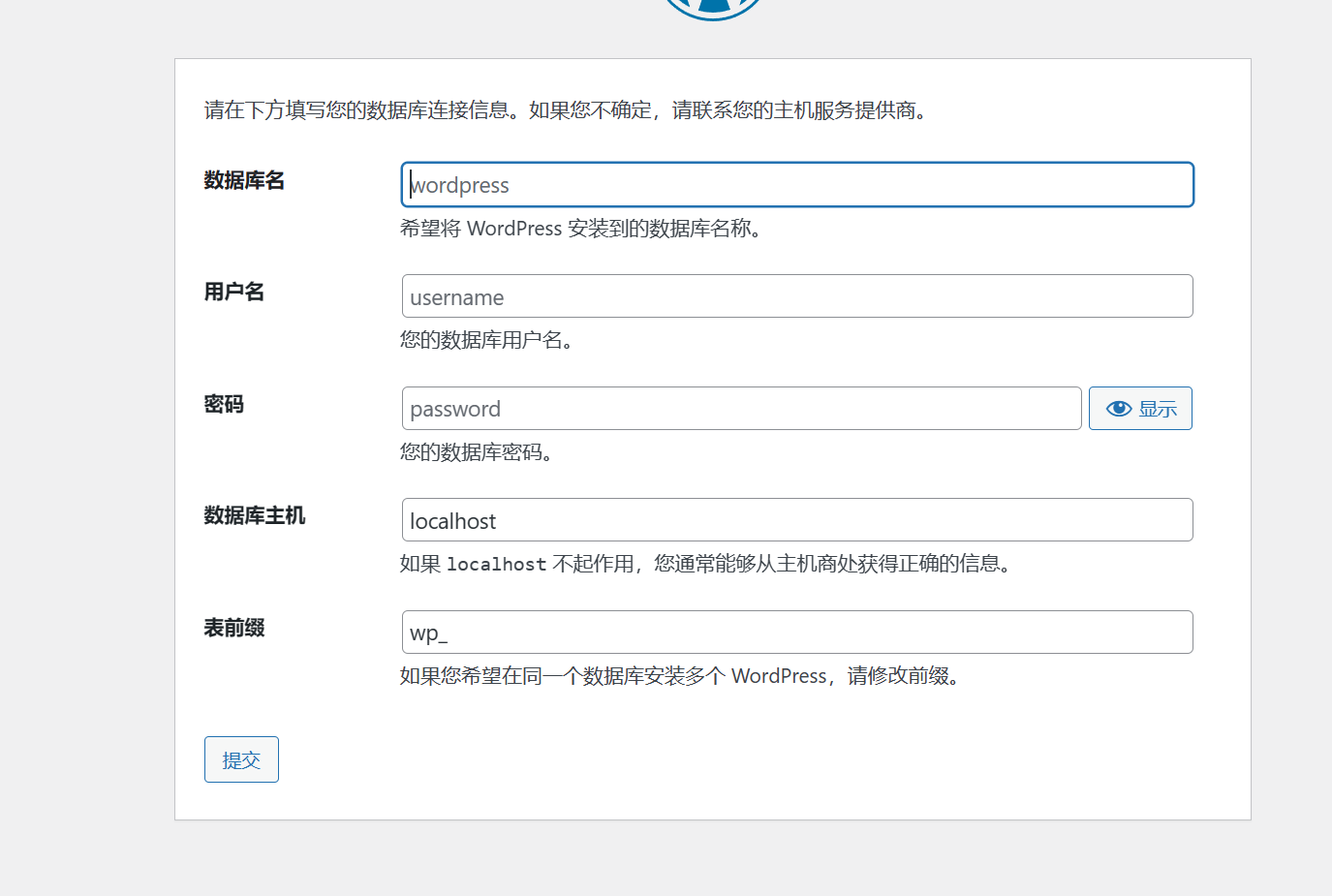Click the 用户名 label
The height and width of the screenshot is (896, 1332).
[x=233, y=293]
